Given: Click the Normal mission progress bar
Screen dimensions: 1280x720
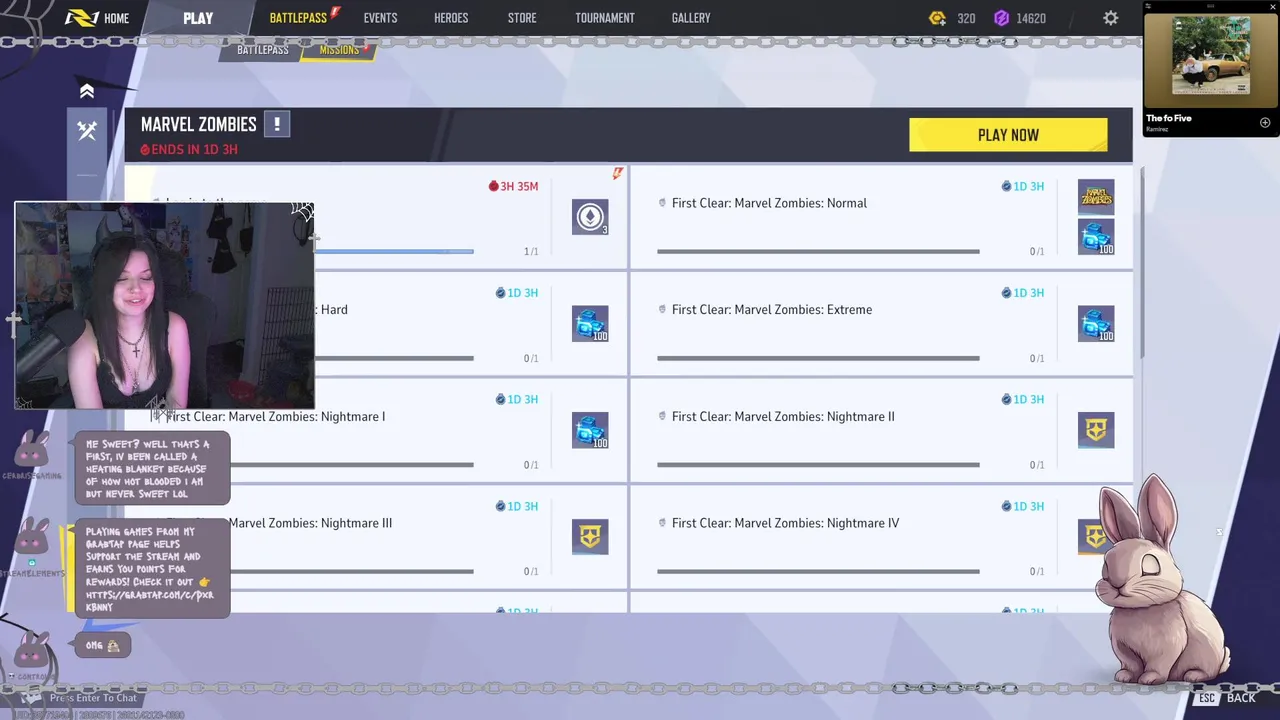Looking at the screenshot, I should tap(818, 251).
